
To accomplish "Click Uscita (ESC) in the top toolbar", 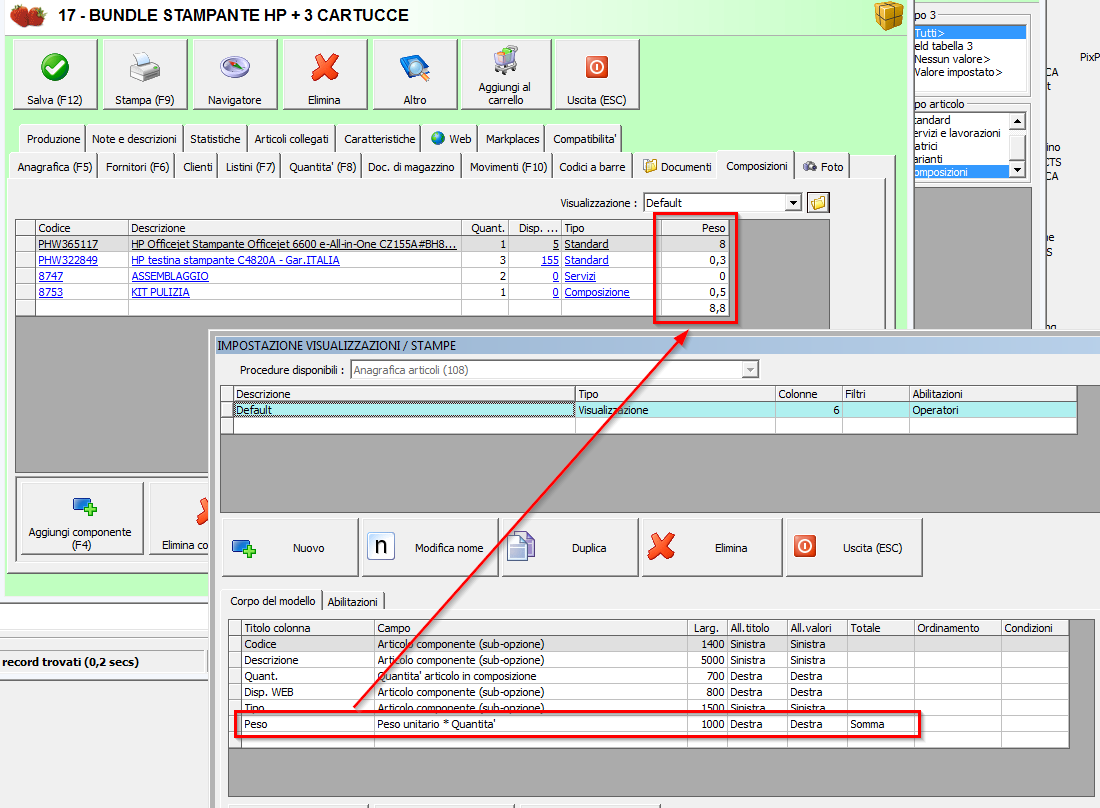I will pos(596,74).
